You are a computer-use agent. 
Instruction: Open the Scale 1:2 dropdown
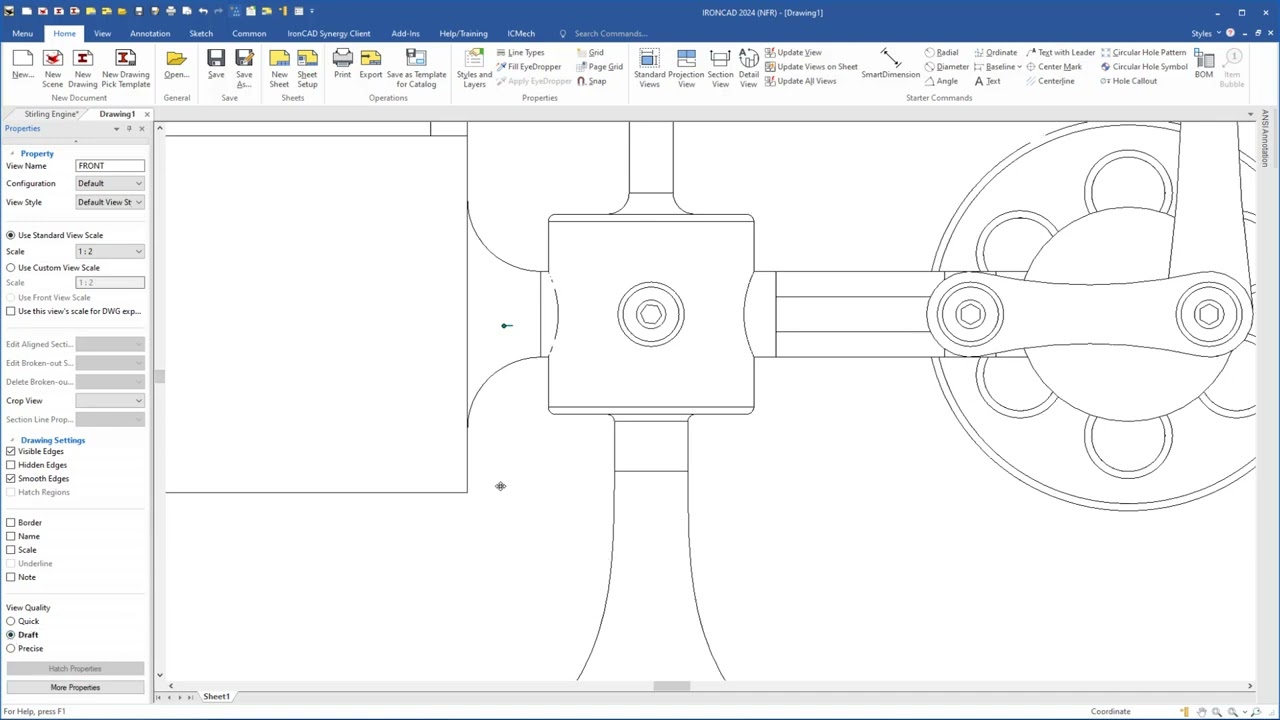pos(110,252)
